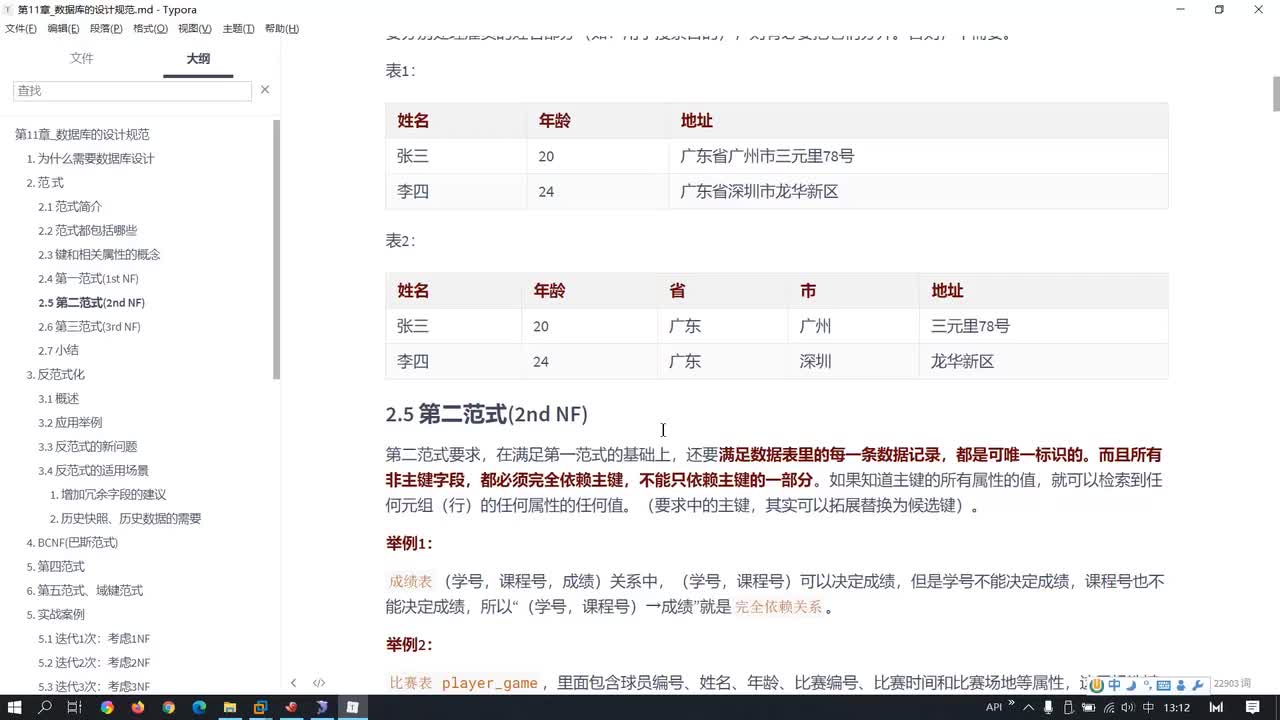This screenshot has width=1280, height=720.
Task: Open the 主题(T) menu
Action: coord(238,29)
